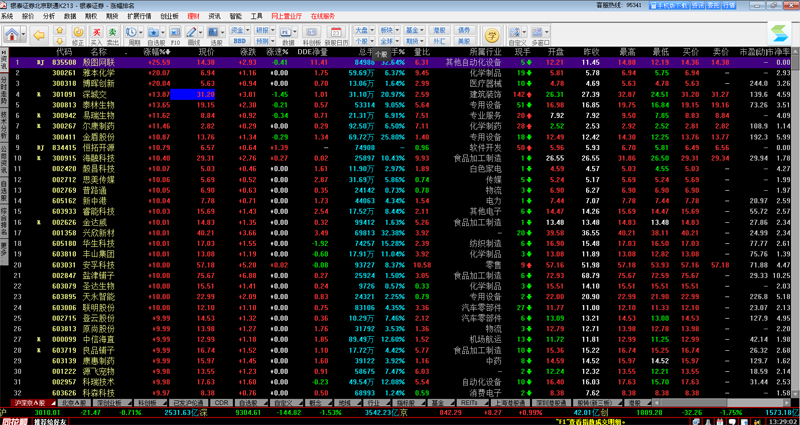The image size is (800, 425).
Task: Open the 修正 correction icon
Action: click(78, 32)
